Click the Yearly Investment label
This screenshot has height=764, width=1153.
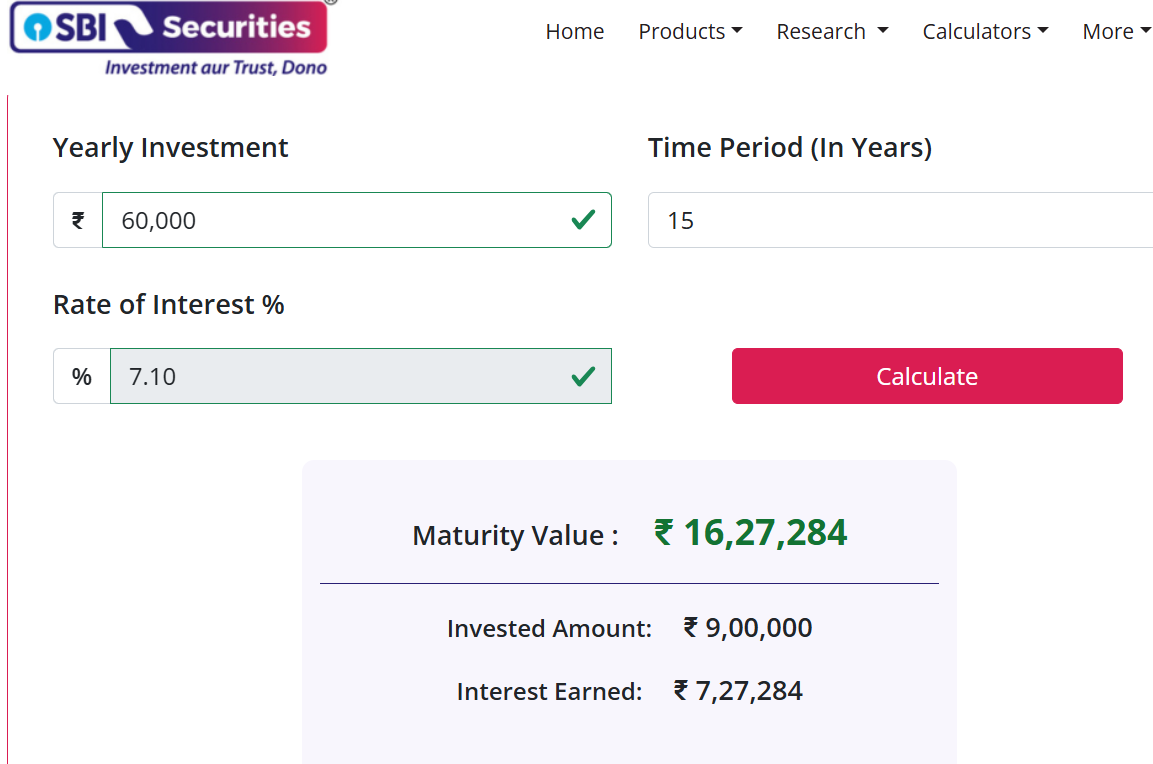pyautogui.click(x=171, y=148)
